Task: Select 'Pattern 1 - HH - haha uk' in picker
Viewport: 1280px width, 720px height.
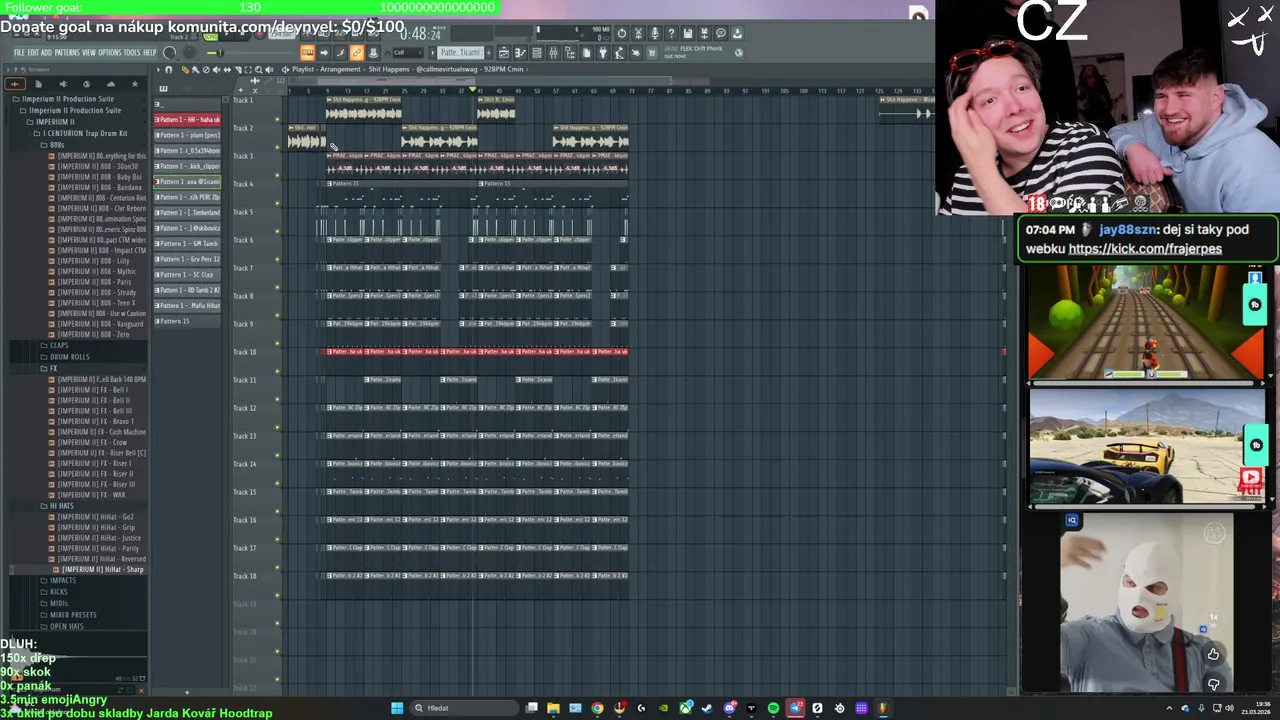Action: click(x=187, y=120)
